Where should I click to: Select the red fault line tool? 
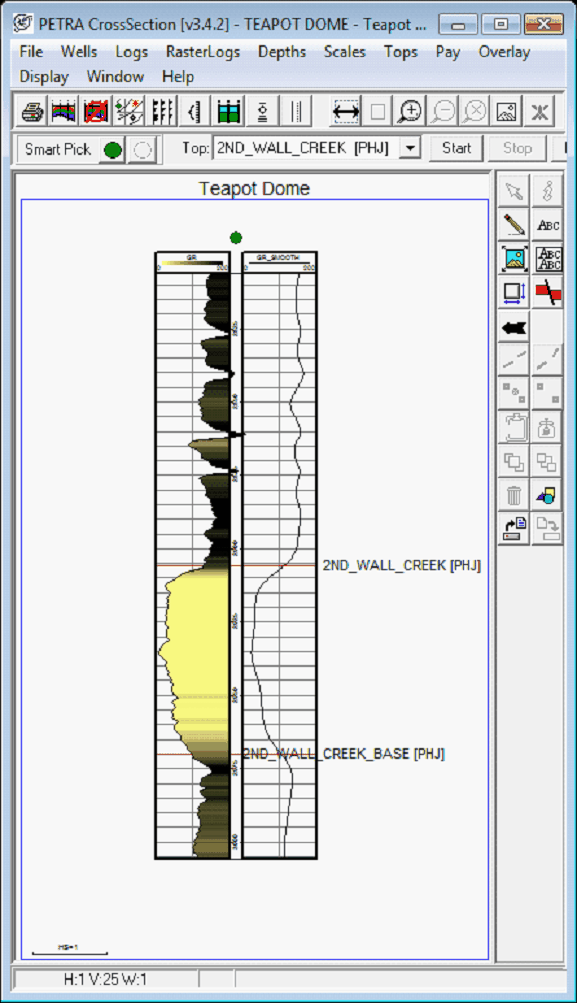tap(548, 292)
